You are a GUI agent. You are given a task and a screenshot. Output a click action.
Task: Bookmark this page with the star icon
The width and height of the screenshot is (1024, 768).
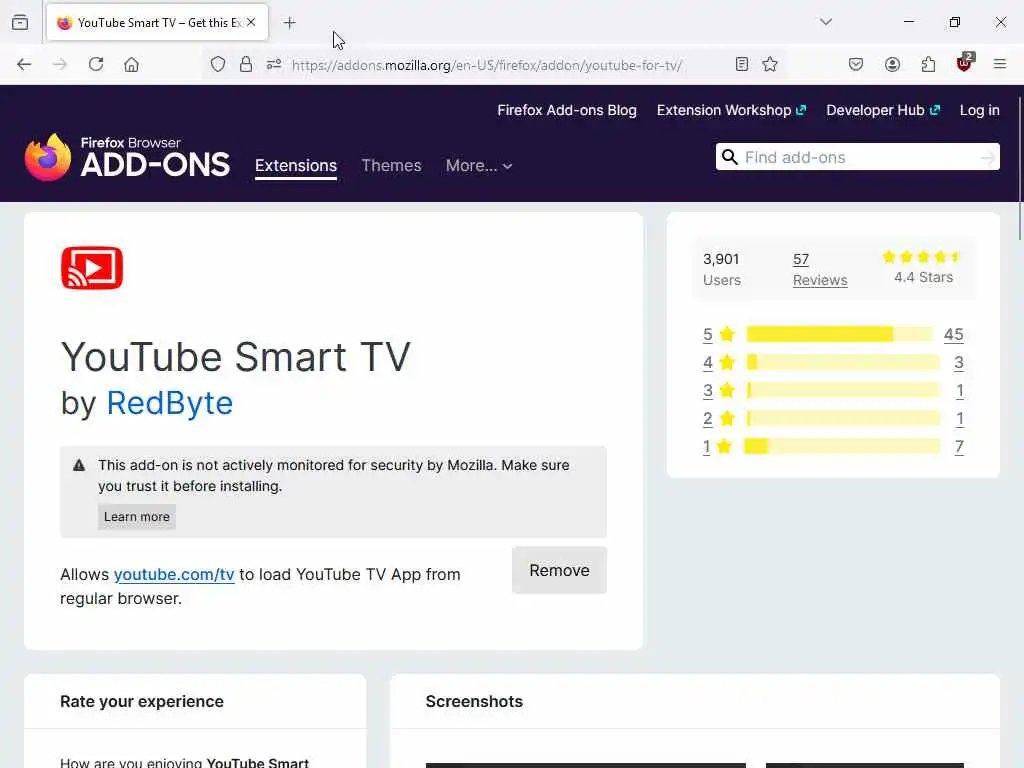[770, 64]
